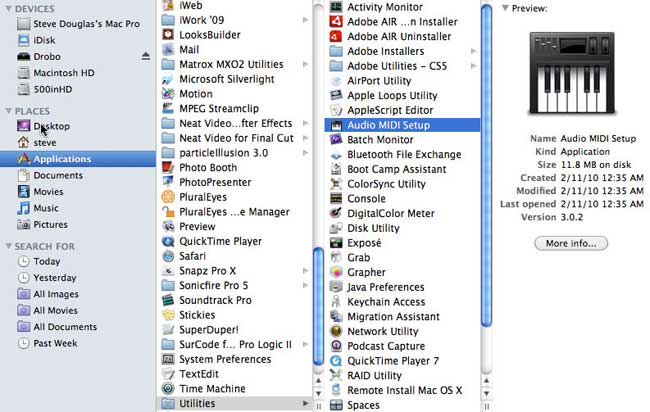Select the Applications icon in sidebar
Viewport: 650px width, 412px height.
click(x=24, y=159)
